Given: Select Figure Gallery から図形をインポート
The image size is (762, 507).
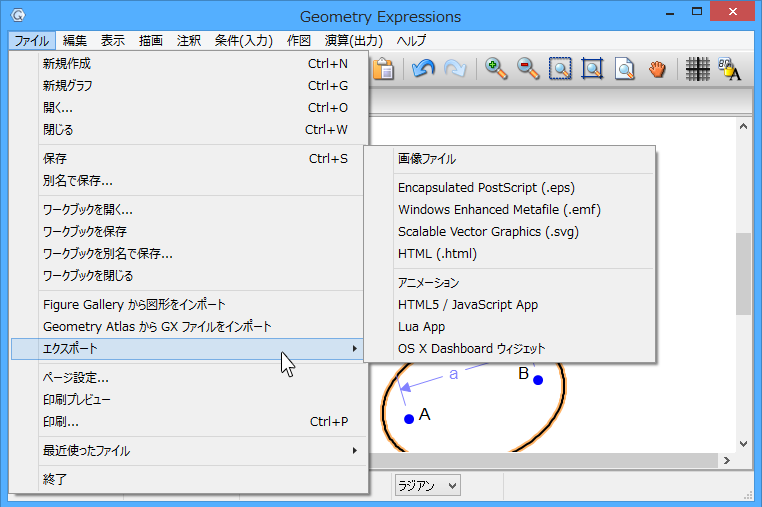Looking at the screenshot, I should [187, 304].
